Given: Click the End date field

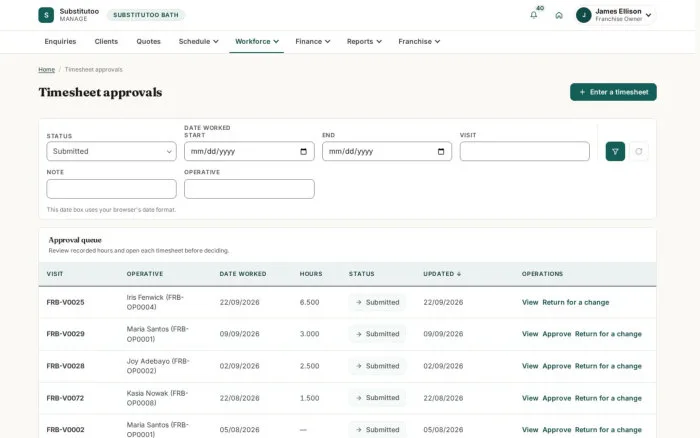Looking at the screenshot, I should click(387, 151).
